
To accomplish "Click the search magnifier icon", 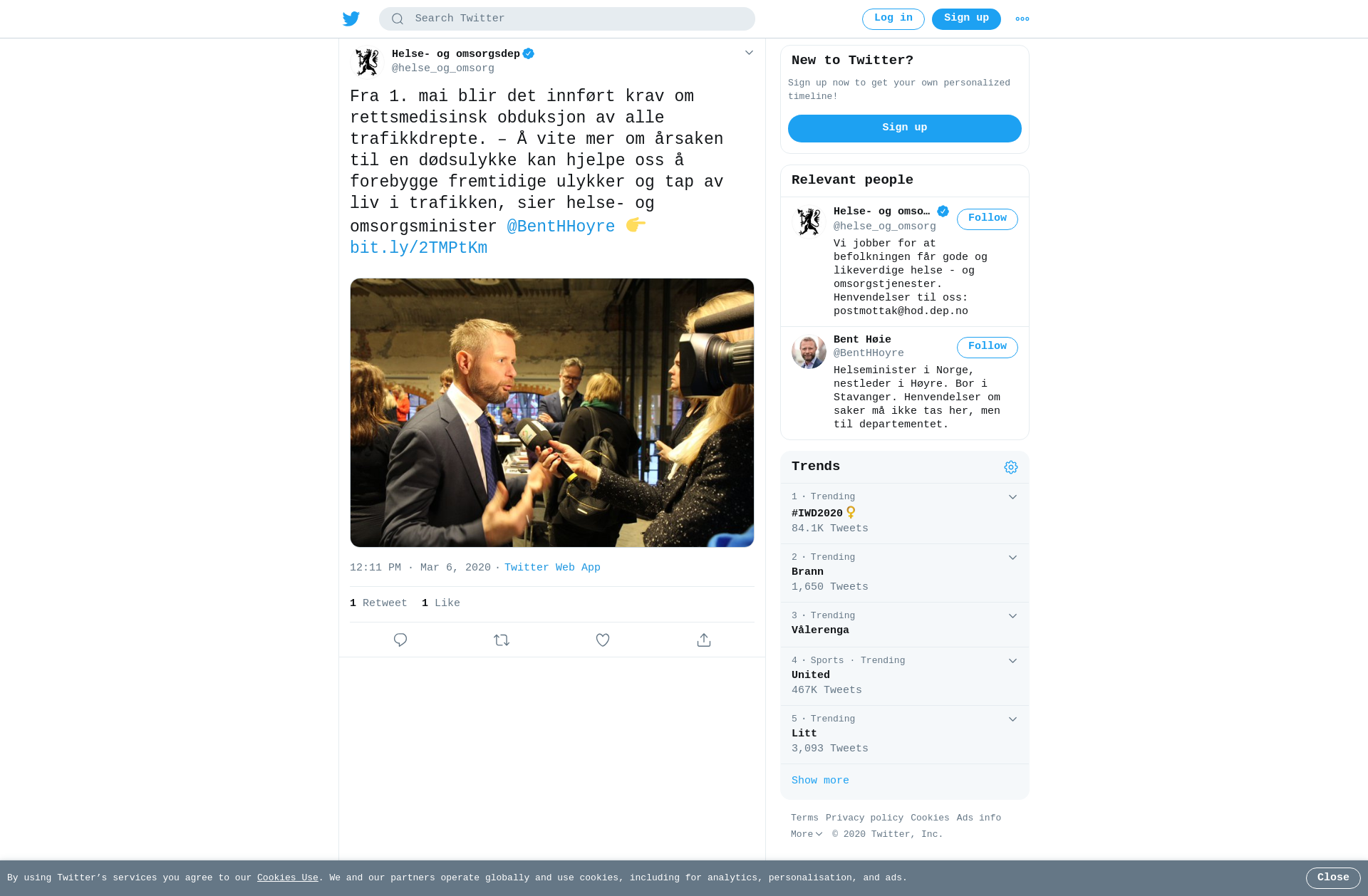I will tap(398, 19).
